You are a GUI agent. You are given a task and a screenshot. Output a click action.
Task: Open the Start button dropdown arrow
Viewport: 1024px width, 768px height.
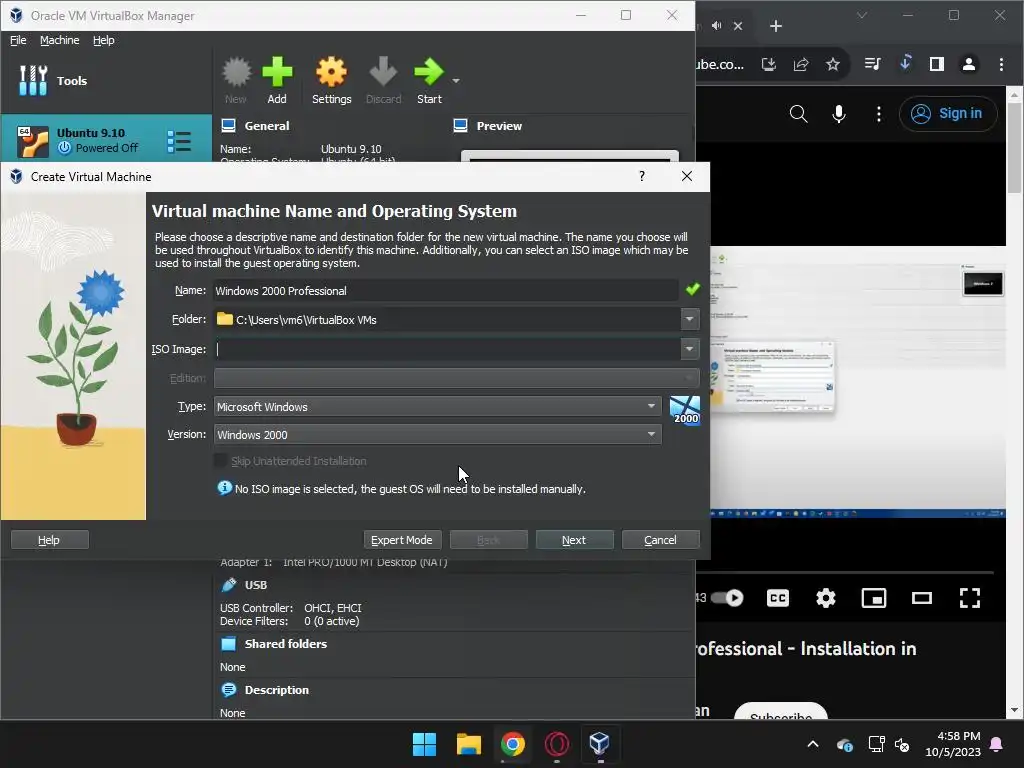click(x=456, y=80)
